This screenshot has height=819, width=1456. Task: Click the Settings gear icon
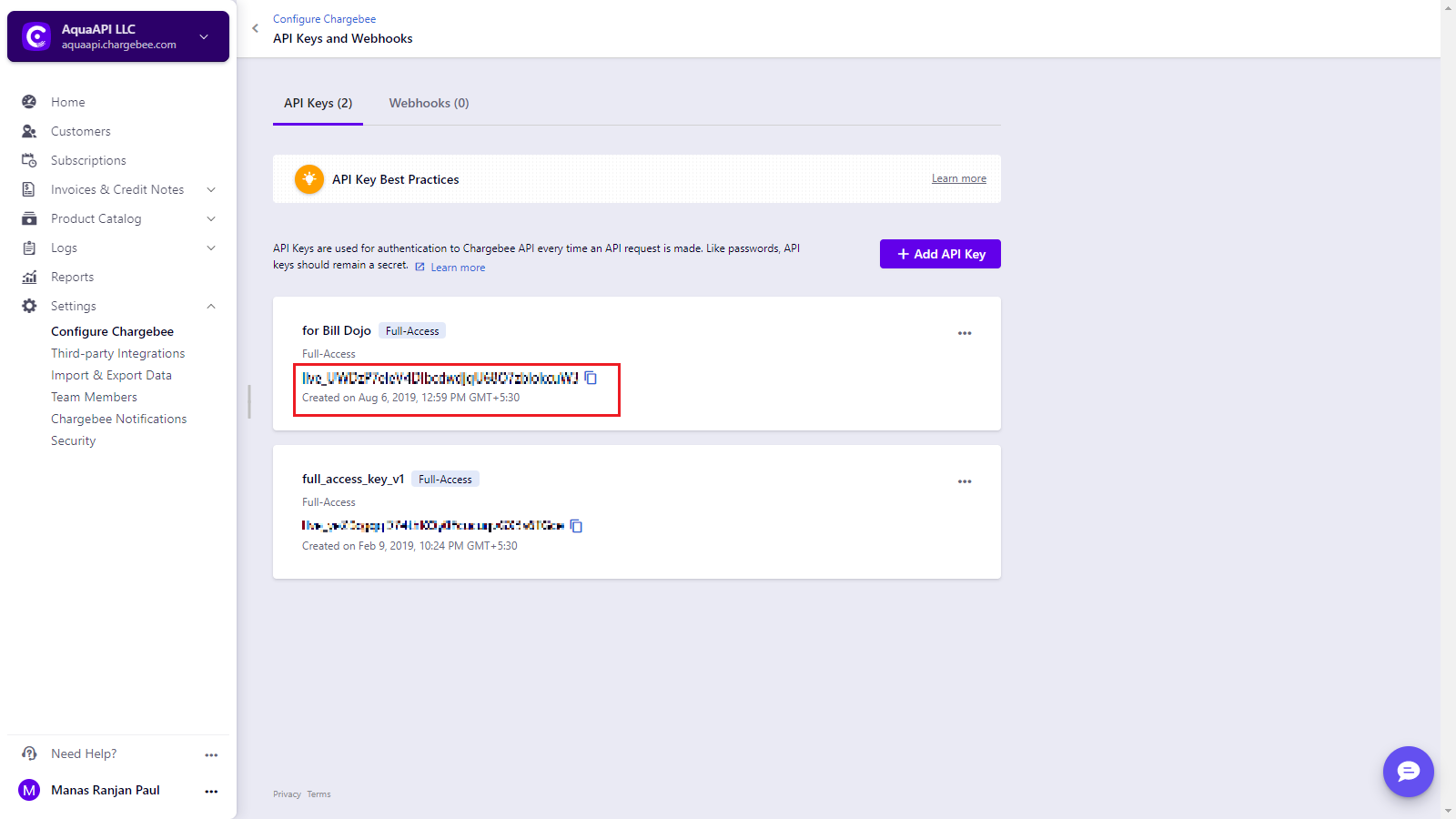[29, 306]
